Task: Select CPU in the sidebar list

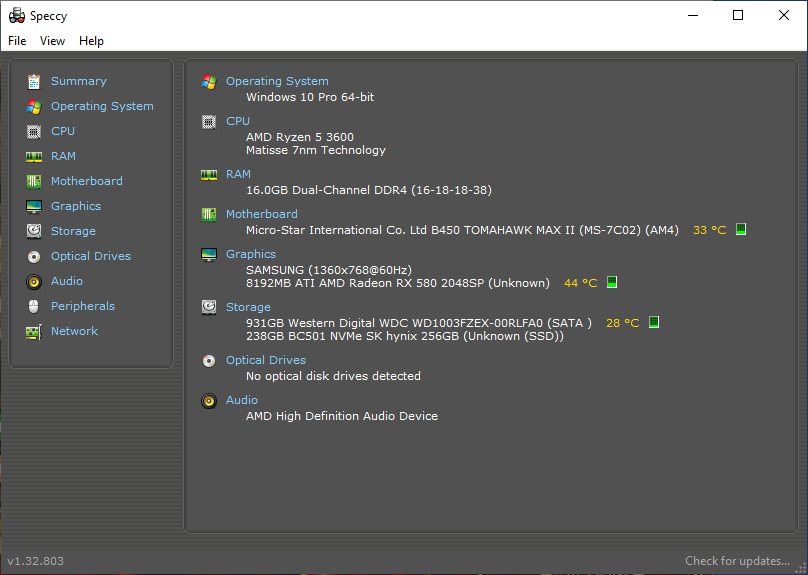Action: (63, 131)
